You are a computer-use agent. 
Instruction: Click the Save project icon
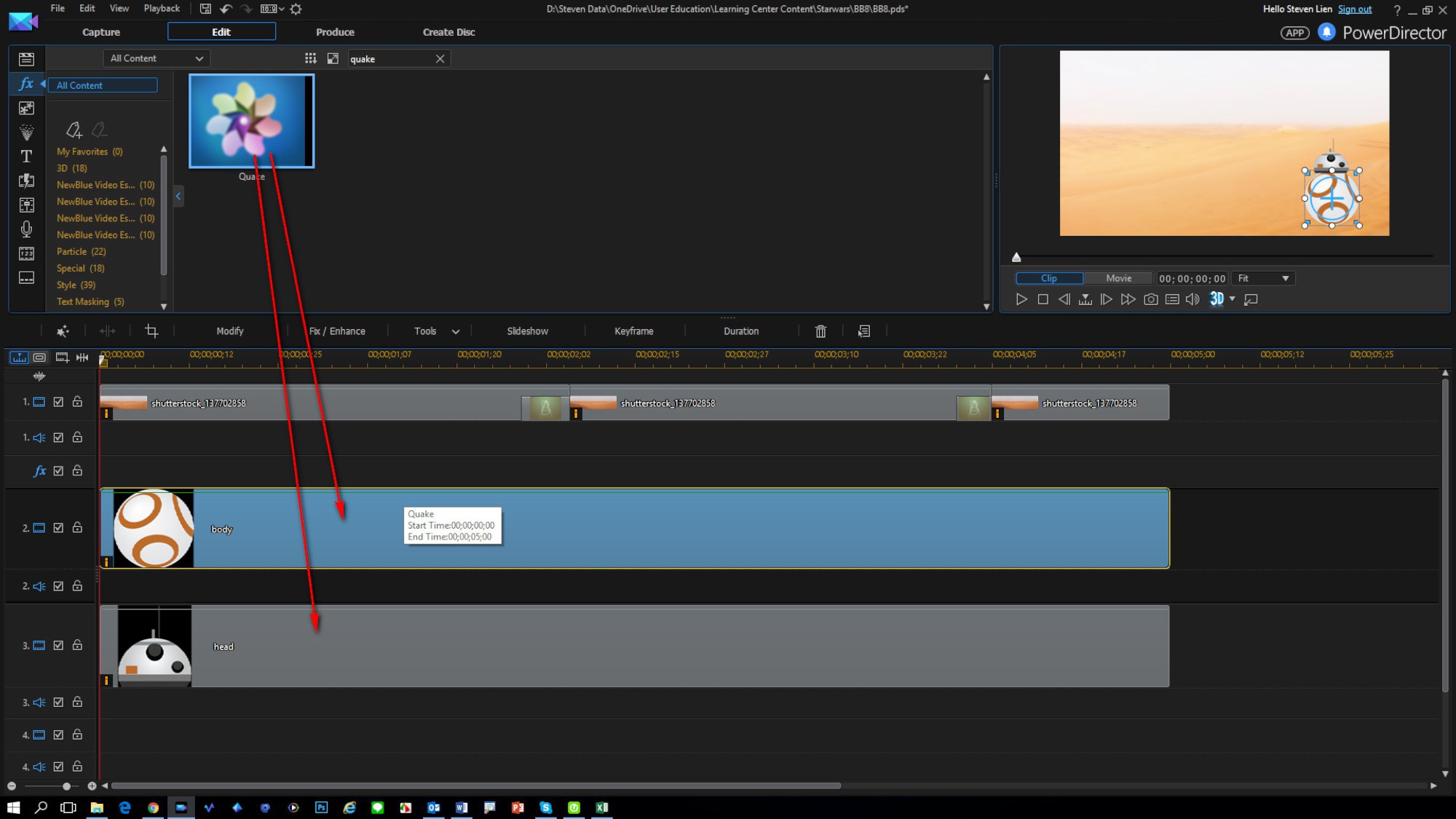click(x=205, y=9)
